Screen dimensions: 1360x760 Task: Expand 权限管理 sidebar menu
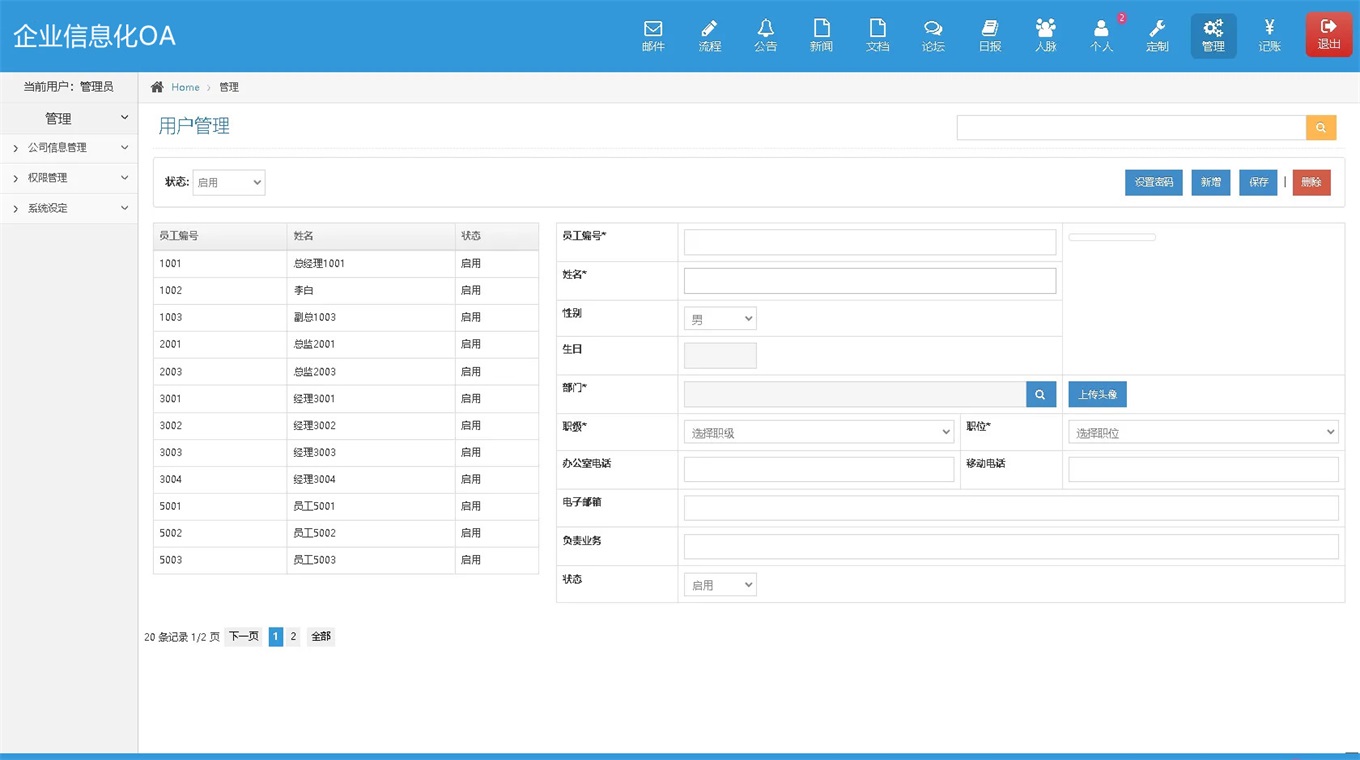[69, 178]
